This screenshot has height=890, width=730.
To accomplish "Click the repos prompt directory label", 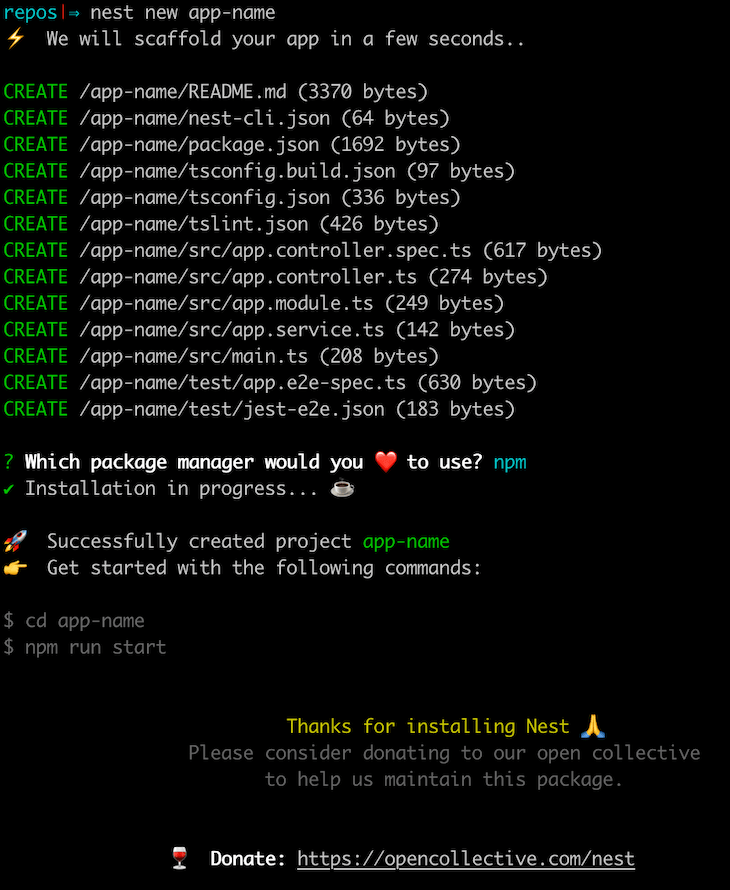I will 31,13.
